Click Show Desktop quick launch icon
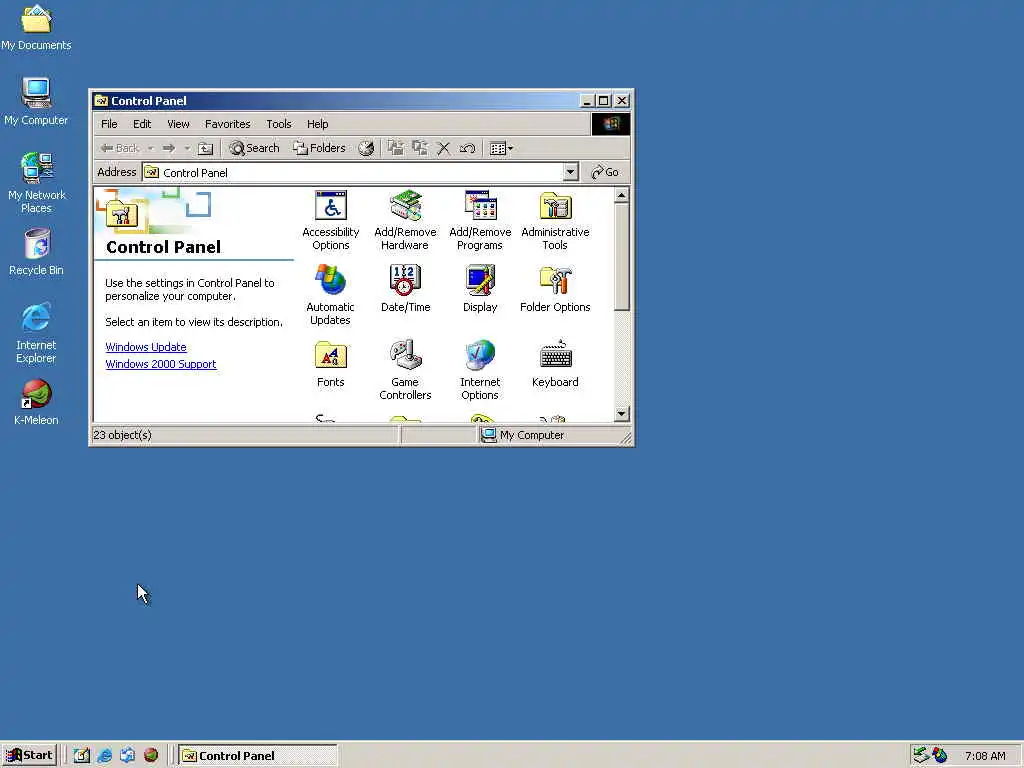This screenshot has height=768, width=1024. (82, 756)
